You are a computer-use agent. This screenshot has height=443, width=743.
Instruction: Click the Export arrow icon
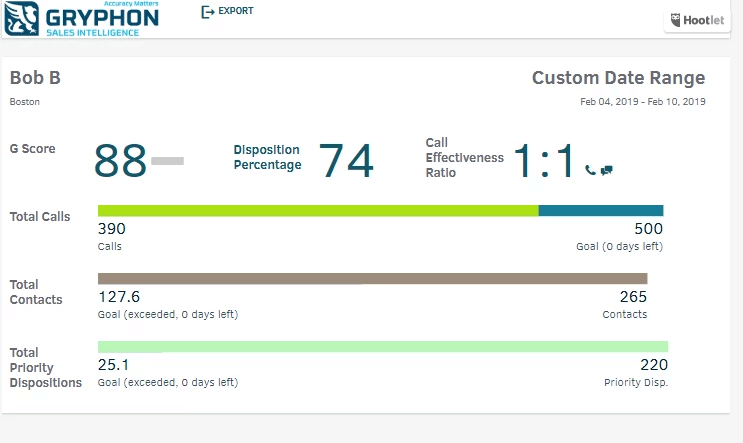208,11
